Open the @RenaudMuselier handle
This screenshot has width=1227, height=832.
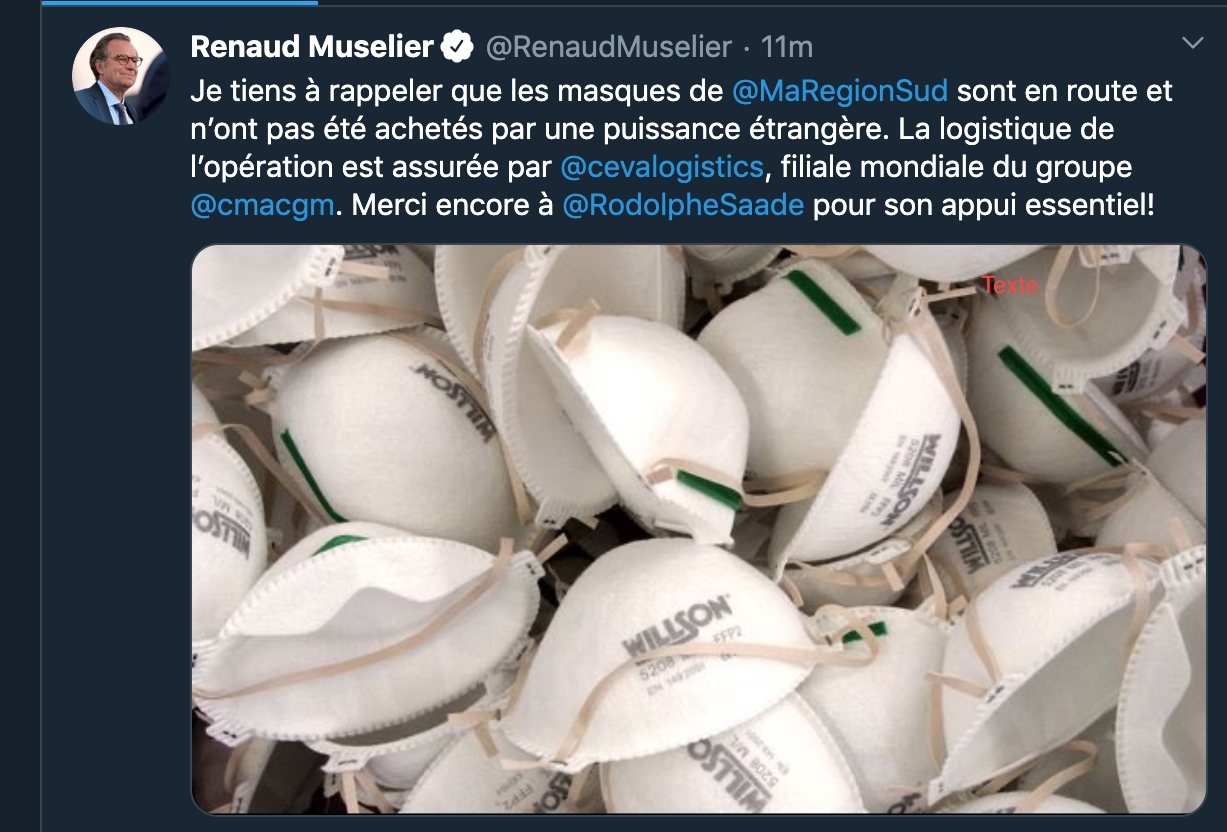point(609,46)
